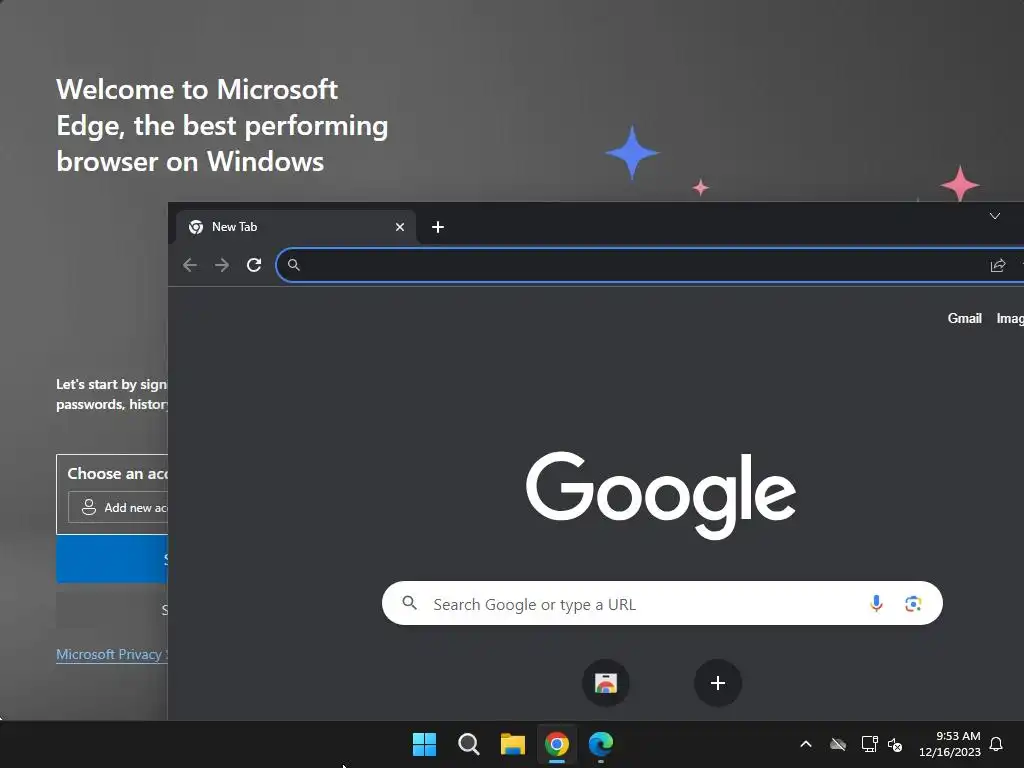Image resolution: width=1024 pixels, height=768 pixels.
Task: Open Windows Start menu
Action: 424,744
